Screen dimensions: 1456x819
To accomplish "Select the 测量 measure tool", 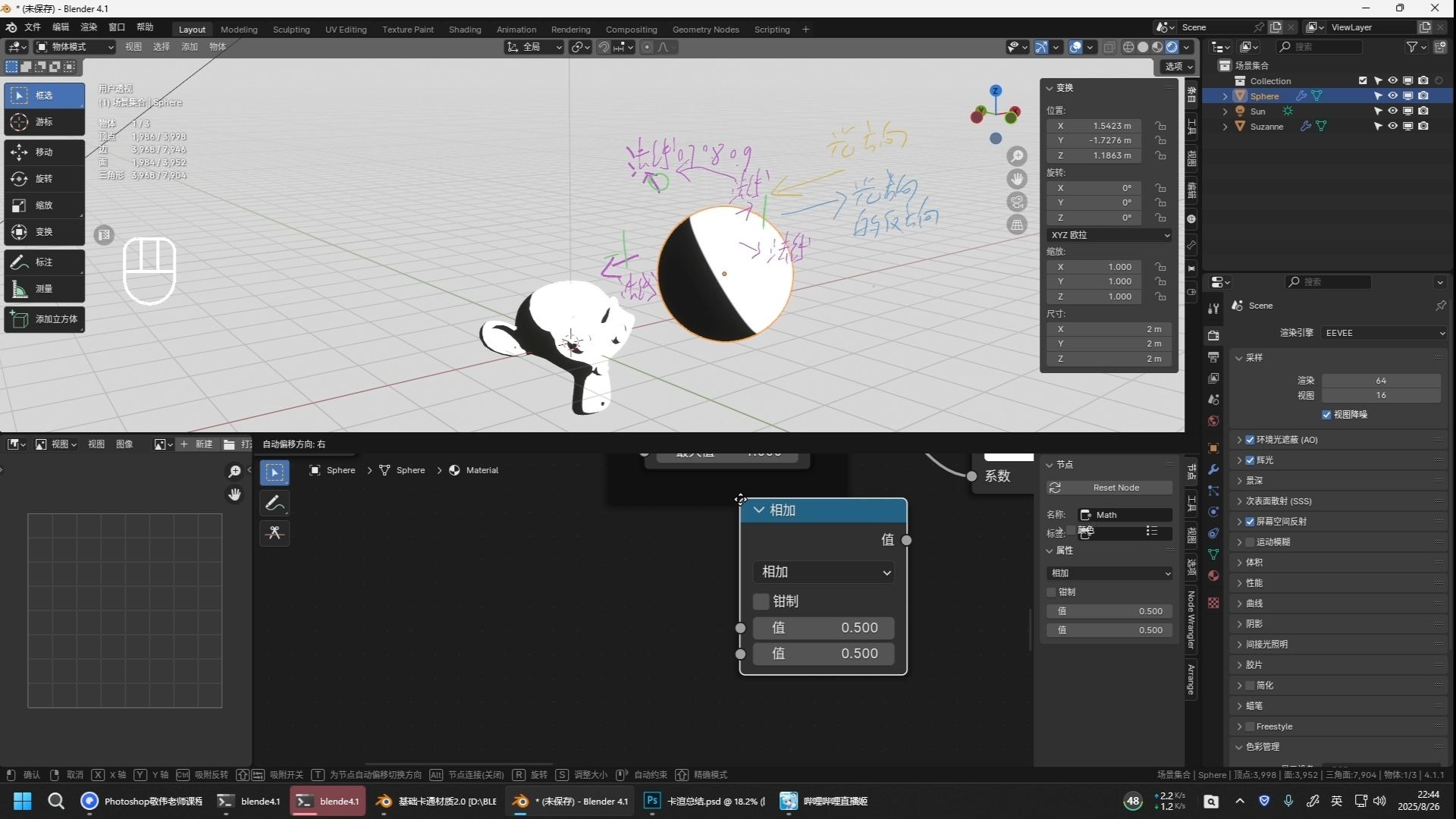I will click(x=44, y=289).
